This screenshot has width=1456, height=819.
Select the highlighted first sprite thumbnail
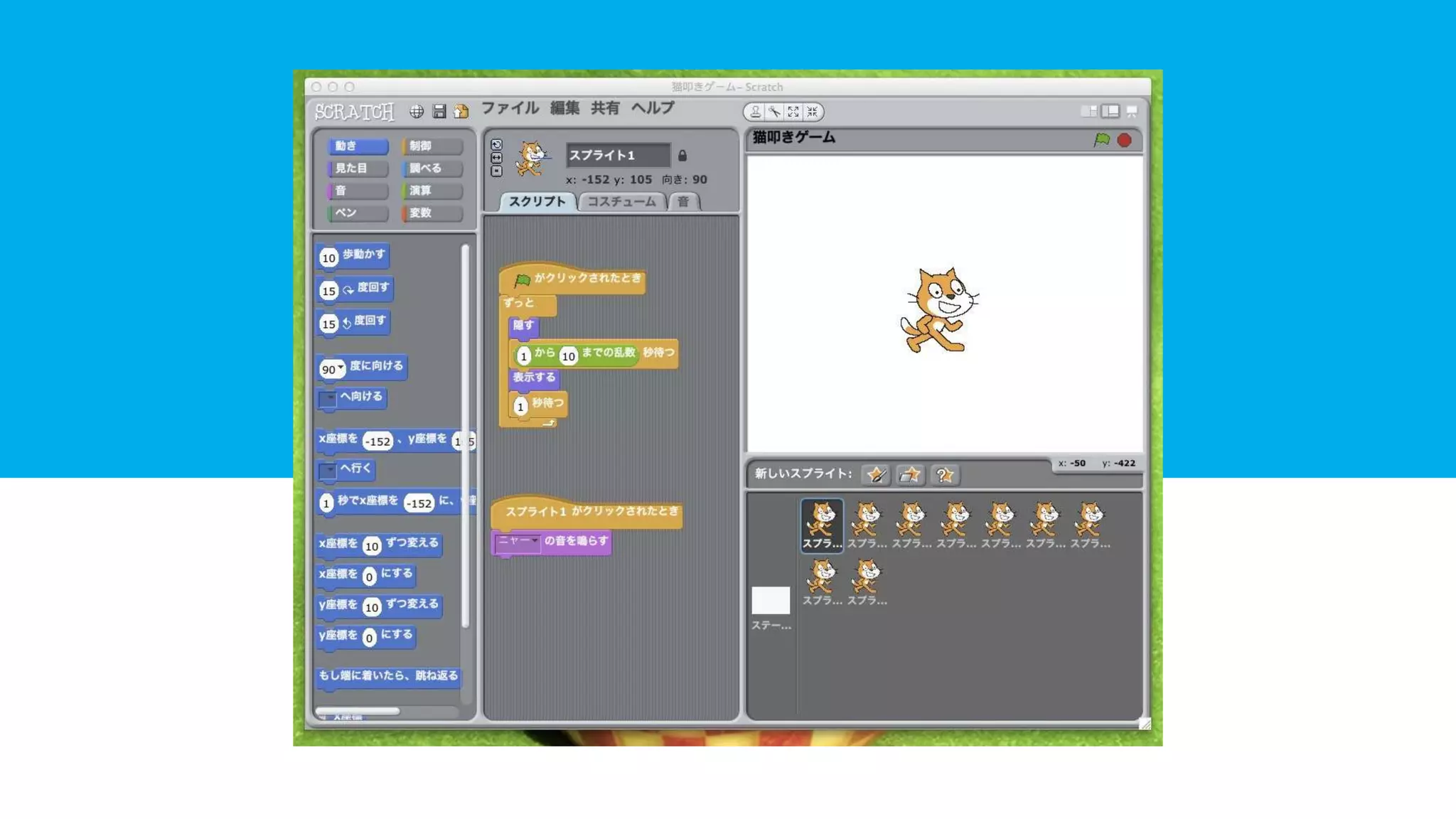[x=822, y=525]
